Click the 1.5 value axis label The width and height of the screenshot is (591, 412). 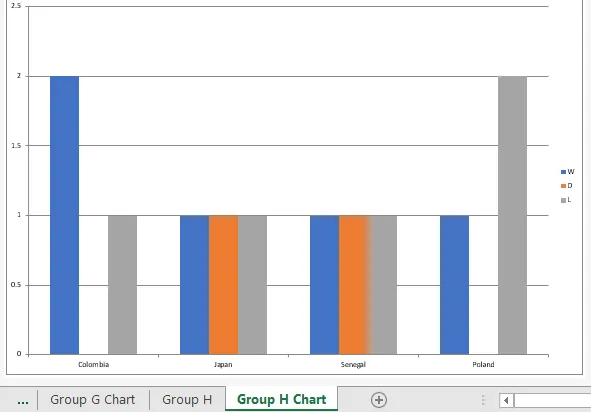point(16,146)
